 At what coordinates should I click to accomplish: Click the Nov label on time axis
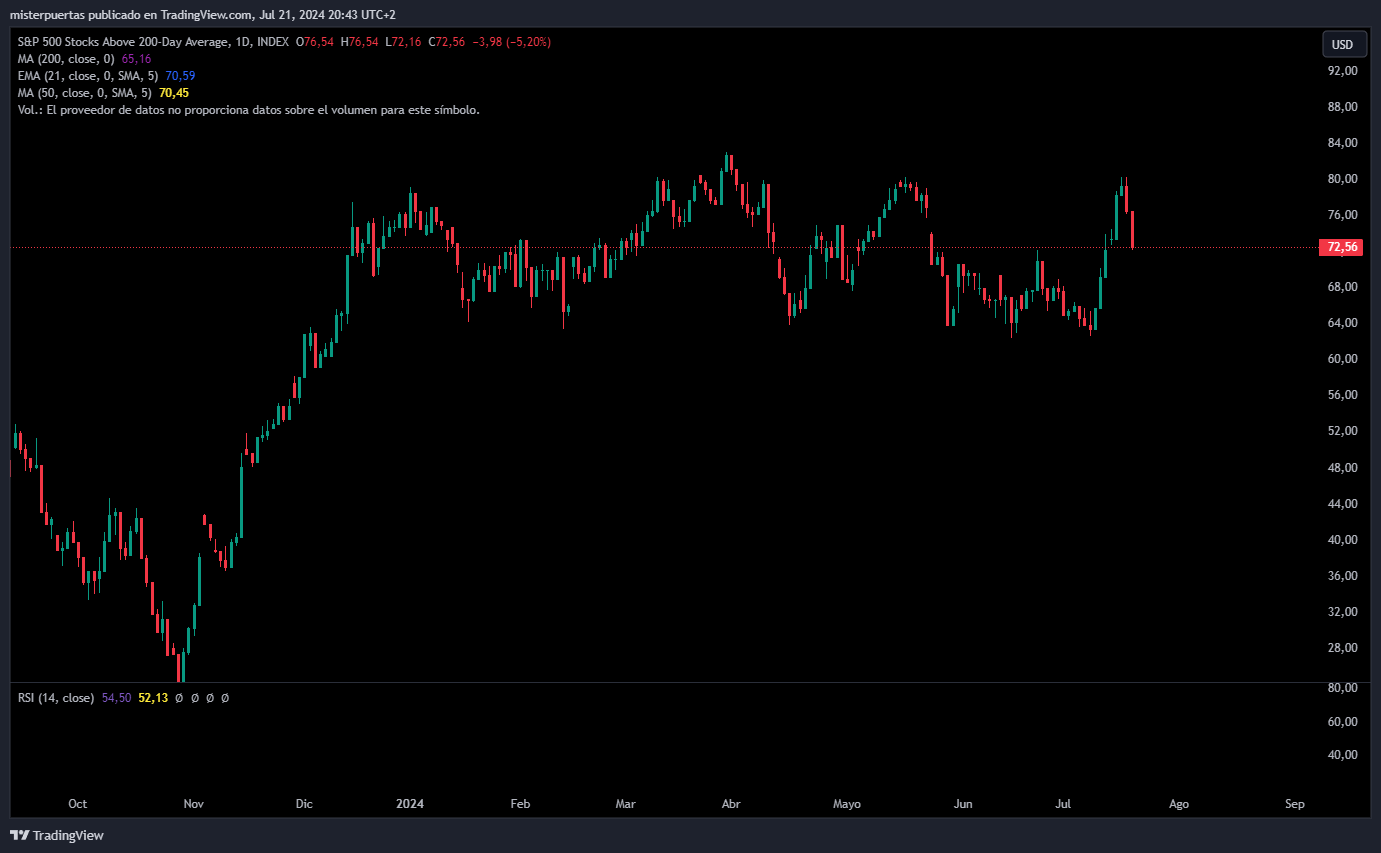click(x=194, y=804)
